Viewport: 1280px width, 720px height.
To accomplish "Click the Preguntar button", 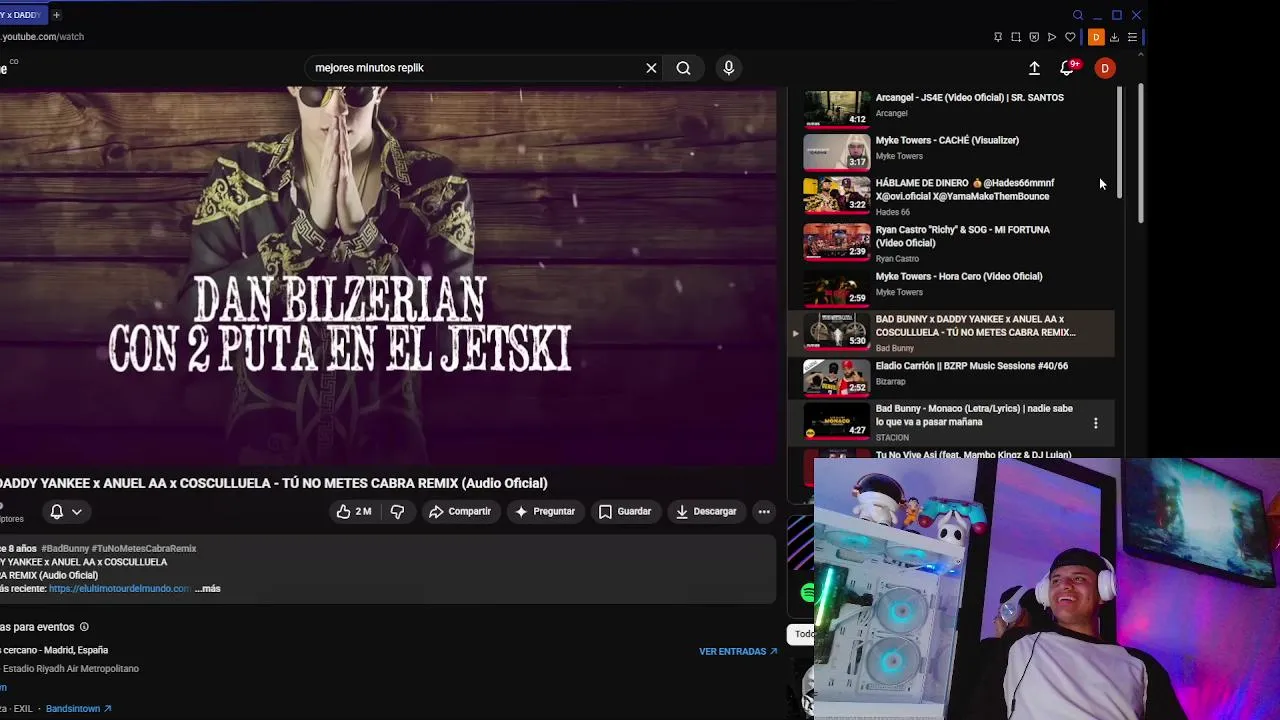I will point(545,511).
